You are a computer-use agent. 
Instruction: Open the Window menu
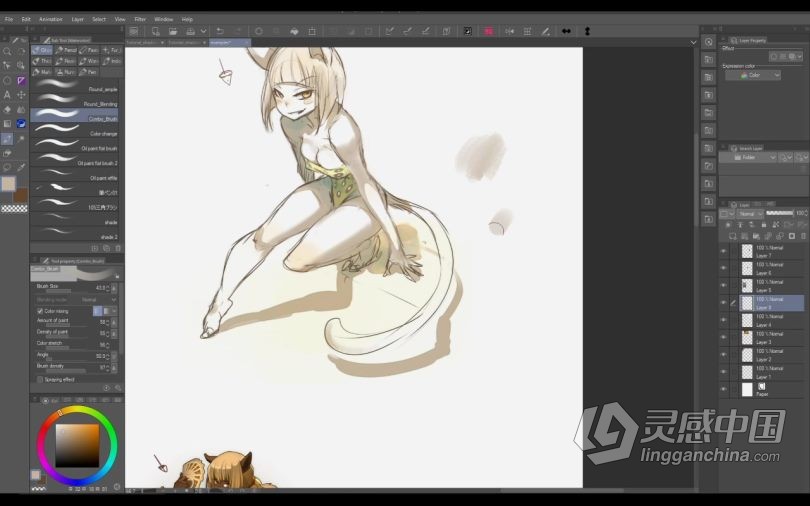[x=164, y=19]
